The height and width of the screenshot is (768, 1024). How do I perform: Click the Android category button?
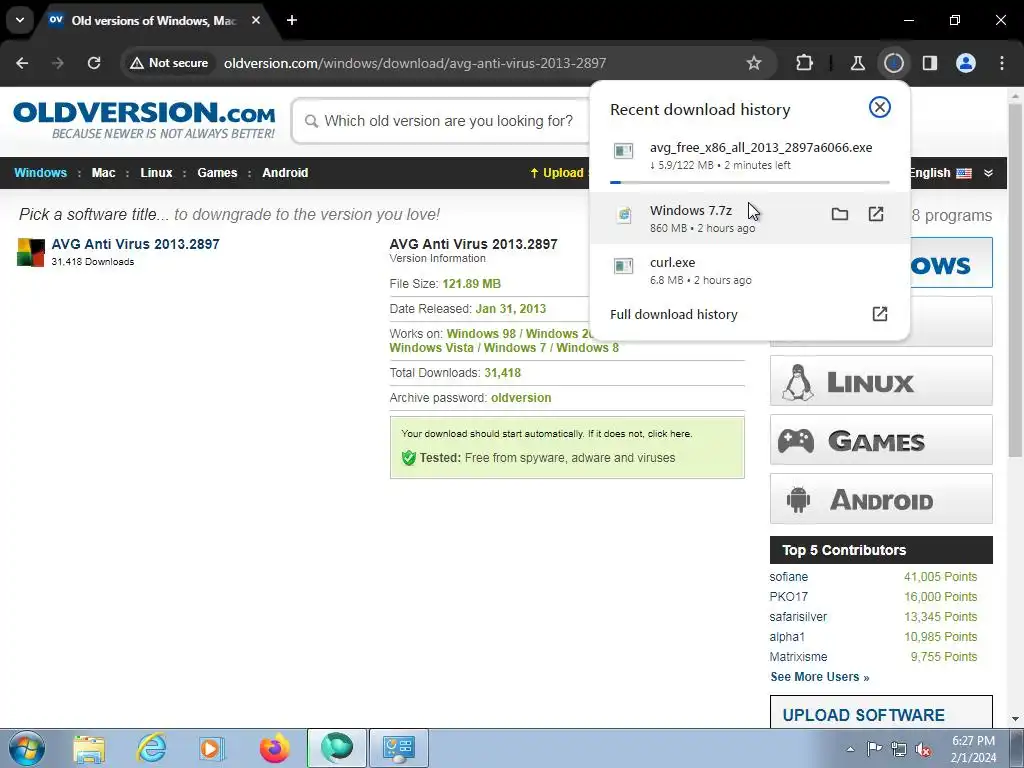[881, 499]
